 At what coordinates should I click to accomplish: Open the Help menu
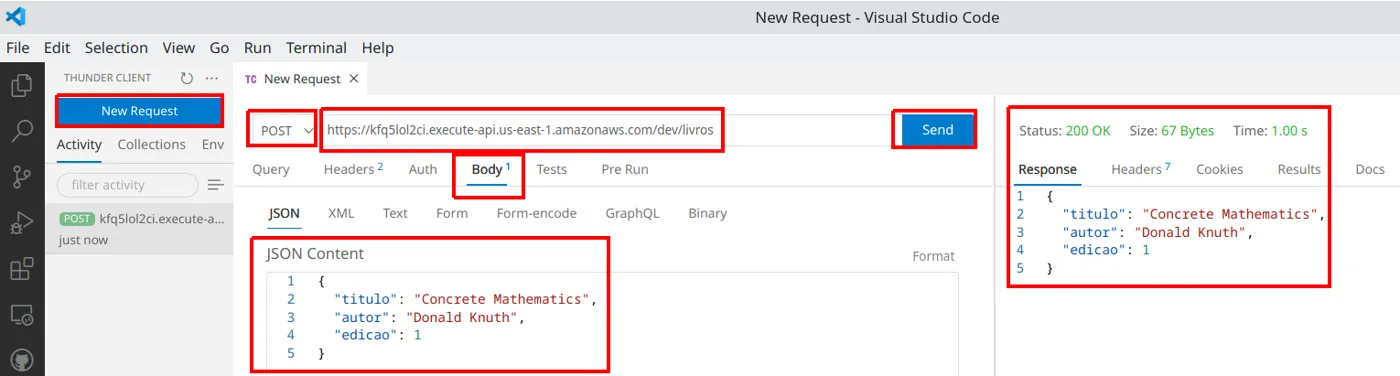click(x=378, y=48)
